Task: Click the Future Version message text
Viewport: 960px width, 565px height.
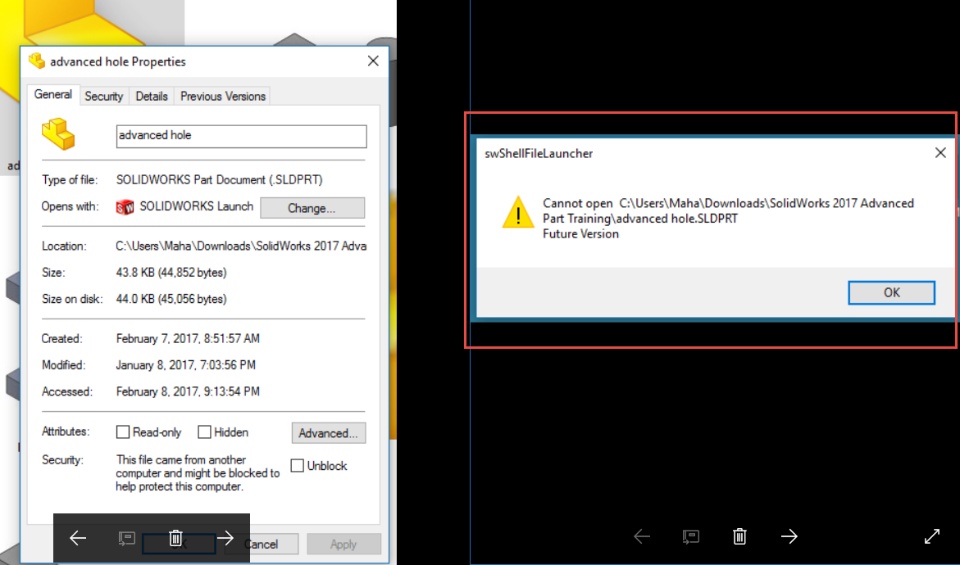Action: [580, 234]
